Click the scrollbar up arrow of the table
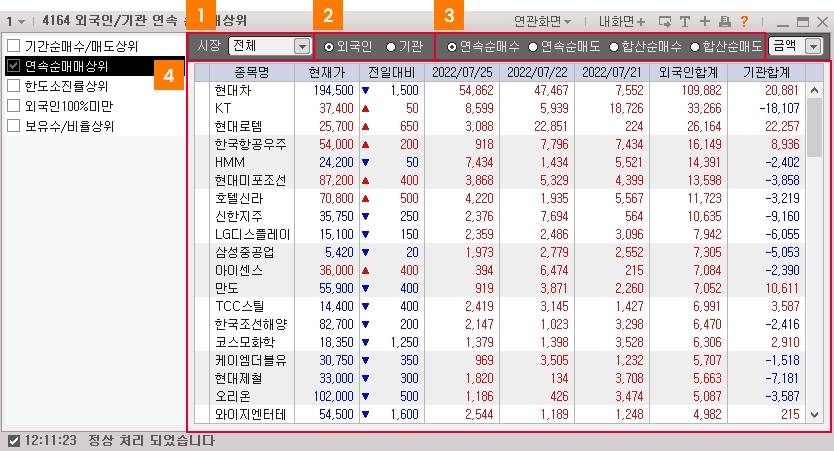The width and height of the screenshot is (834, 451). coord(814,90)
